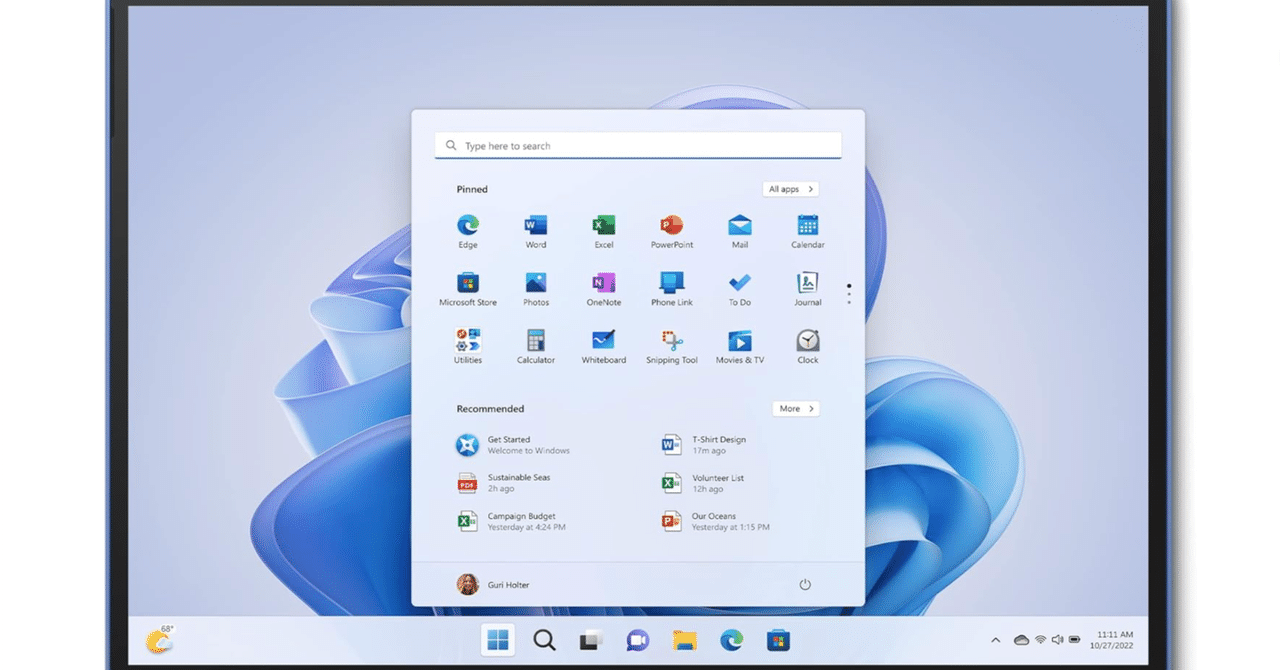This screenshot has height=670, width=1280.
Task: Click the pinned apps page dots
Action: [849, 293]
